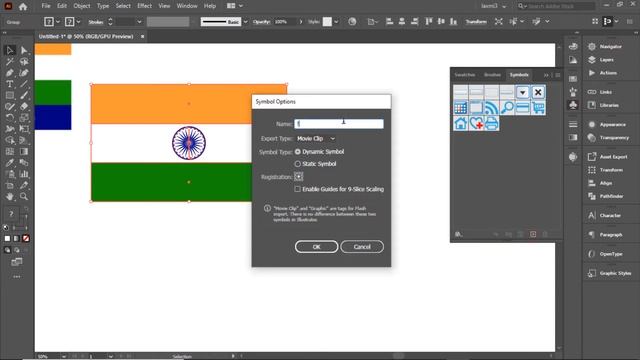Select the calendar grid symbol
The image size is (640, 360).
(460, 108)
